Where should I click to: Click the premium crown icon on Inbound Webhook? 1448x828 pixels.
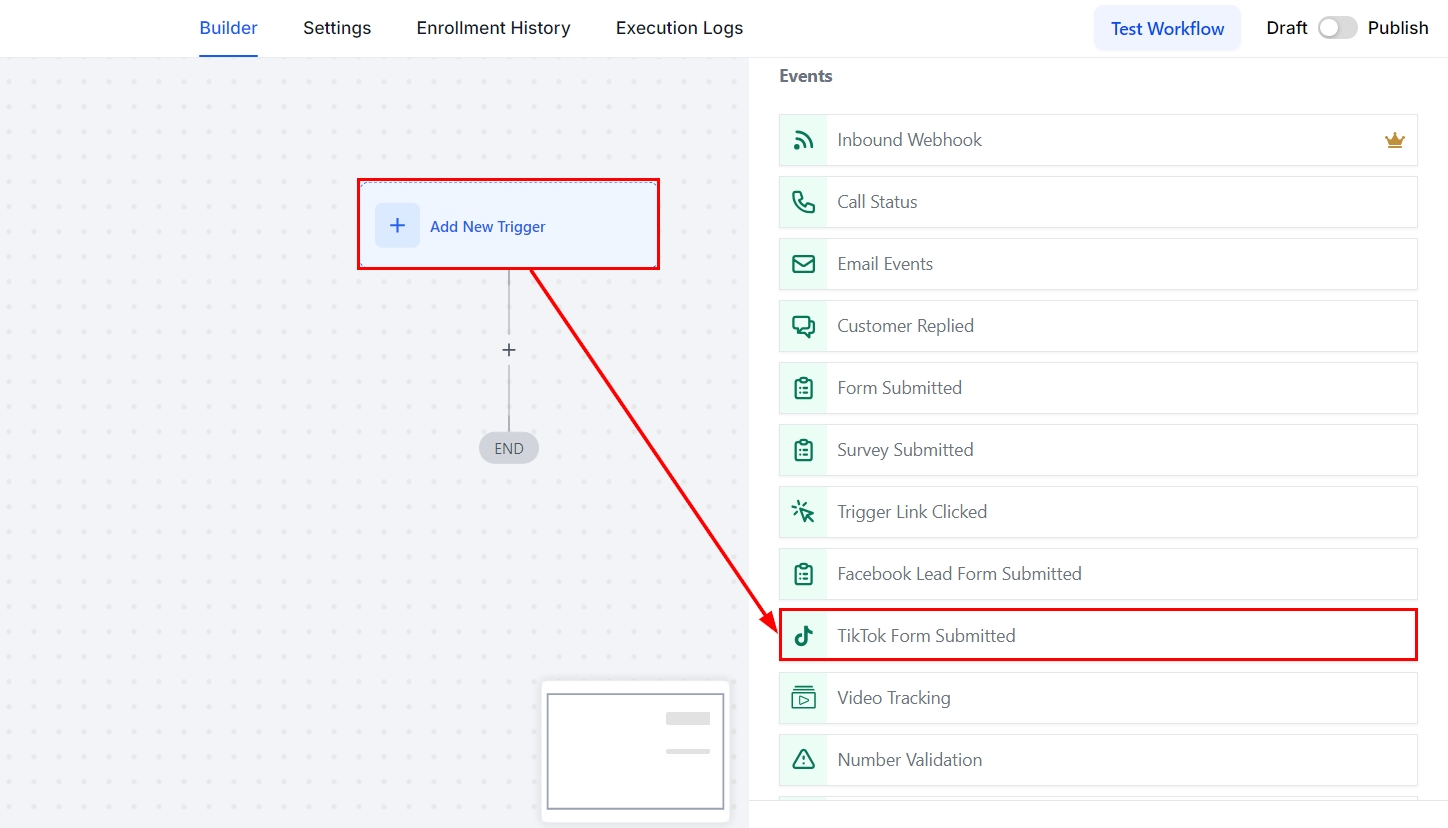pos(1395,140)
